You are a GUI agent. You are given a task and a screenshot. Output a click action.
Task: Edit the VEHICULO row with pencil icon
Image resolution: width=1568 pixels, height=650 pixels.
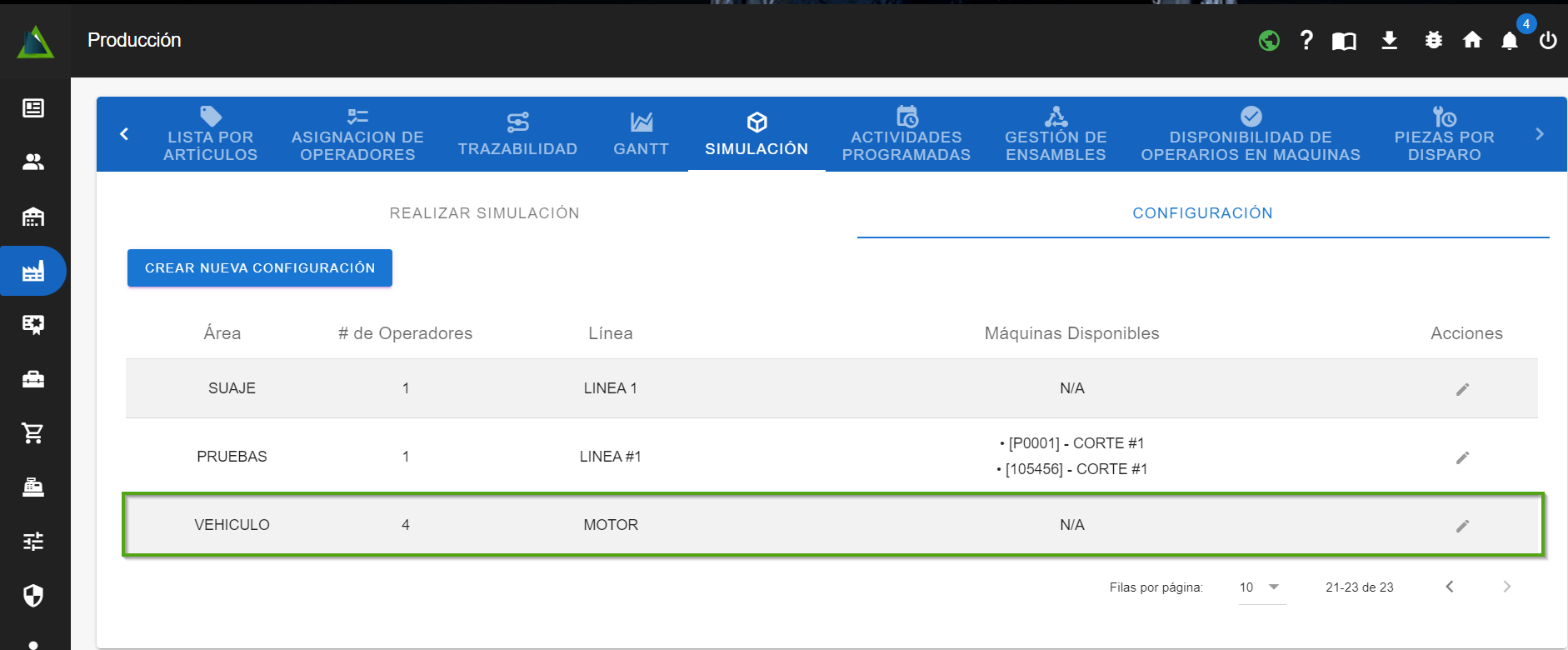(x=1462, y=526)
